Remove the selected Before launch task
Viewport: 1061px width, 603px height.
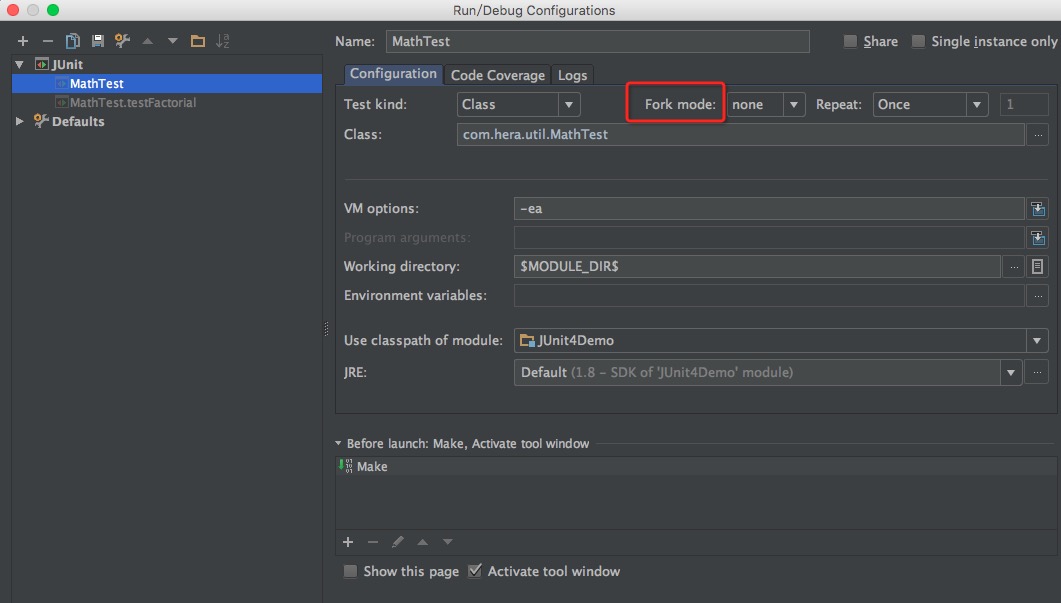(373, 542)
